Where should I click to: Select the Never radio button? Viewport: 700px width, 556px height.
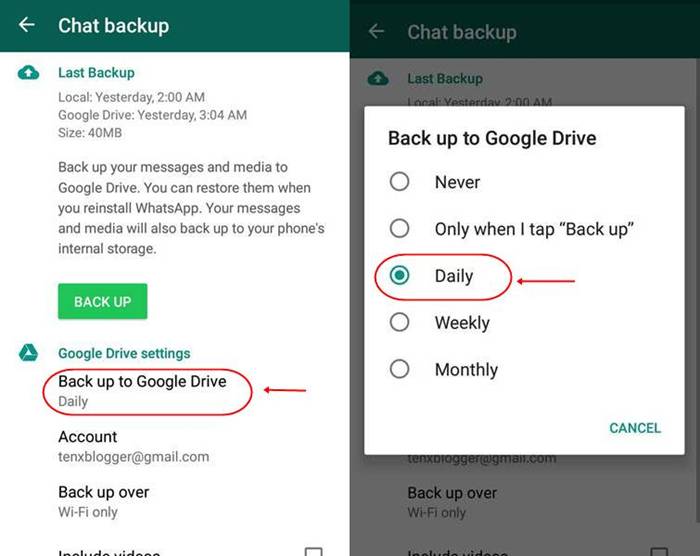click(x=399, y=182)
